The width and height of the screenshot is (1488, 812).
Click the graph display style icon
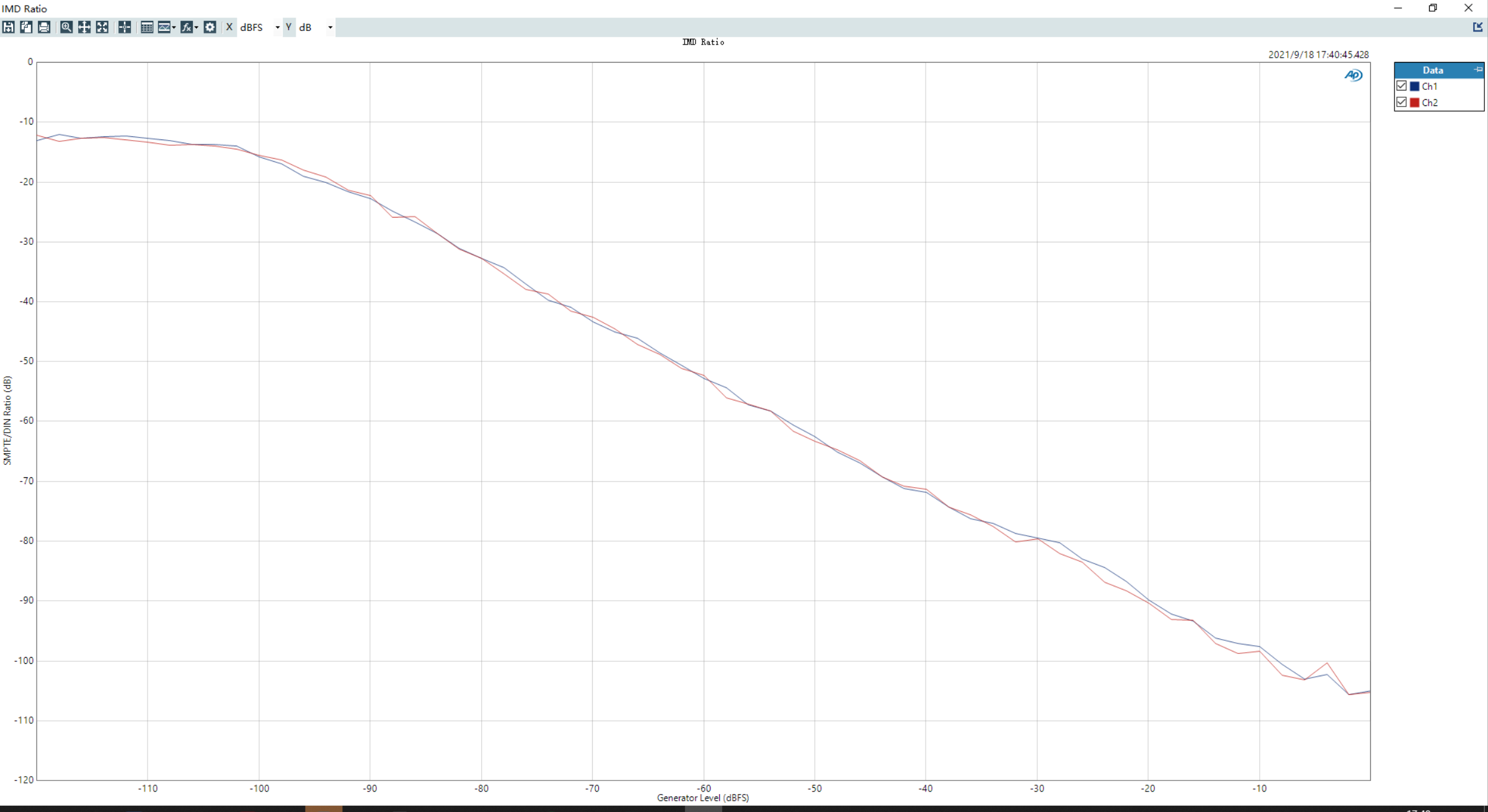[x=164, y=27]
